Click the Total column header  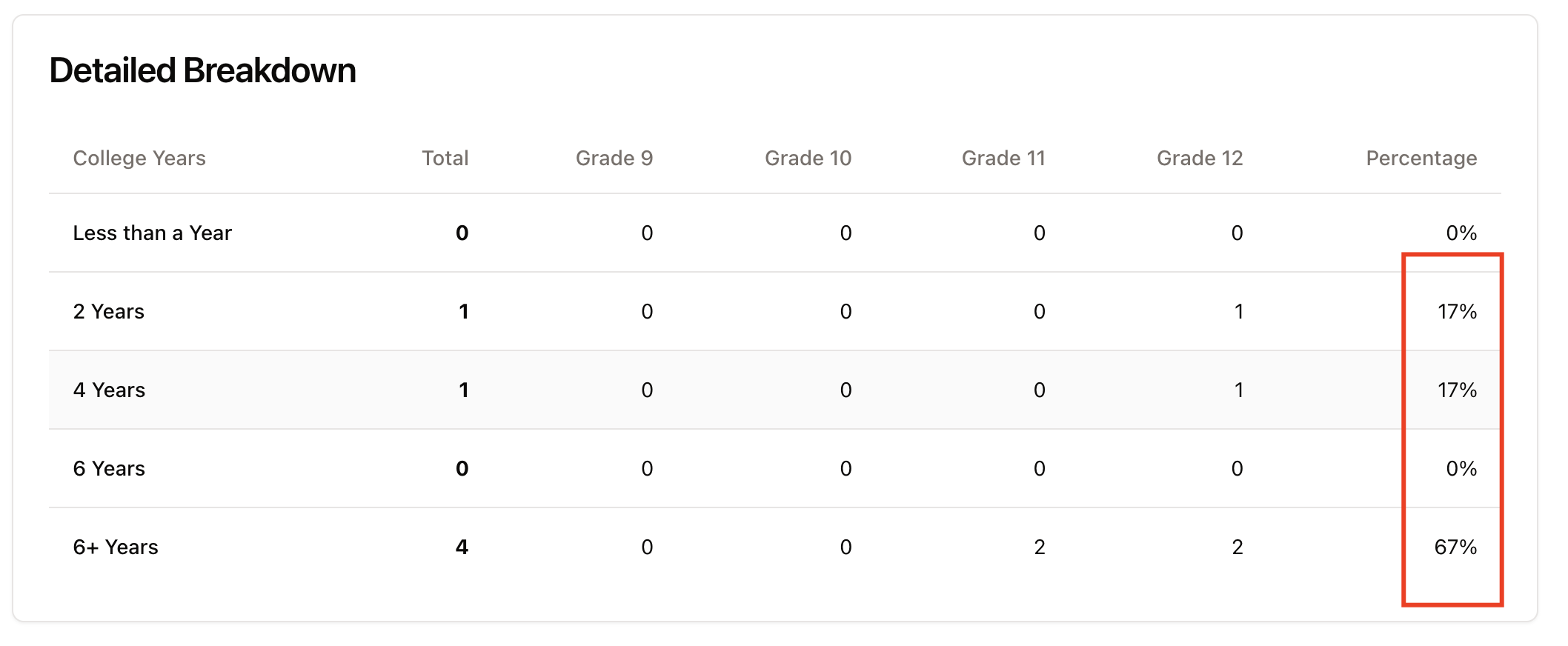[x=445, y=158]
